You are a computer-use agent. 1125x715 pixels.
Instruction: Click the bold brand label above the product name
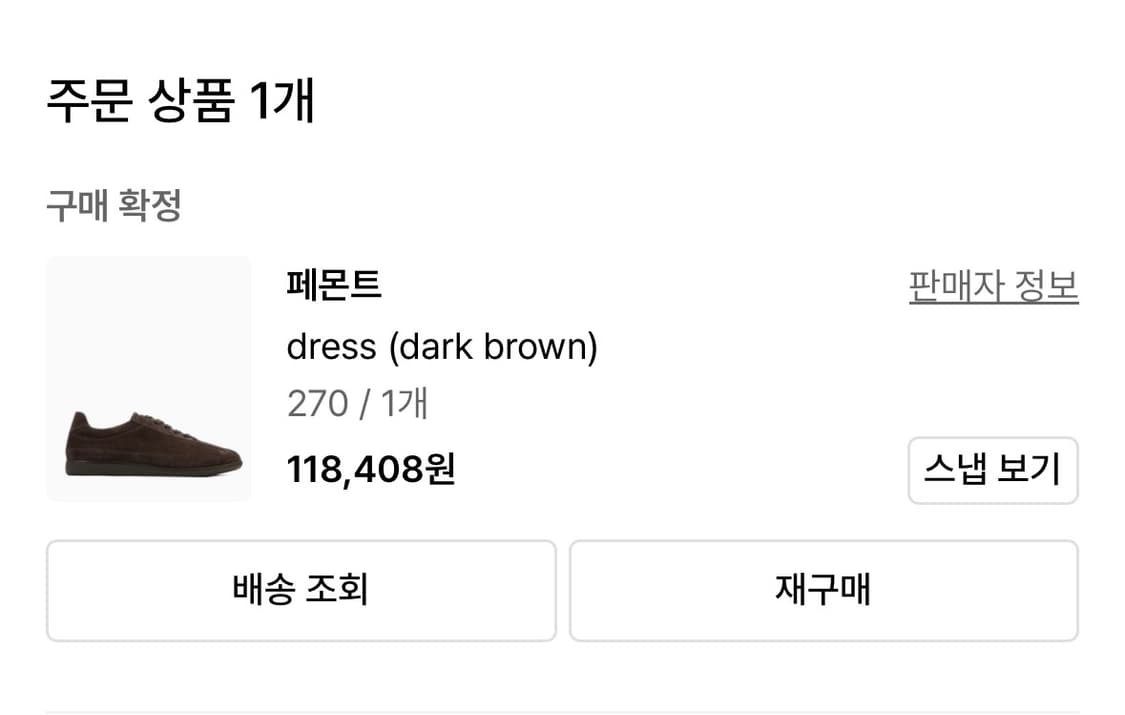coord(334,286)
